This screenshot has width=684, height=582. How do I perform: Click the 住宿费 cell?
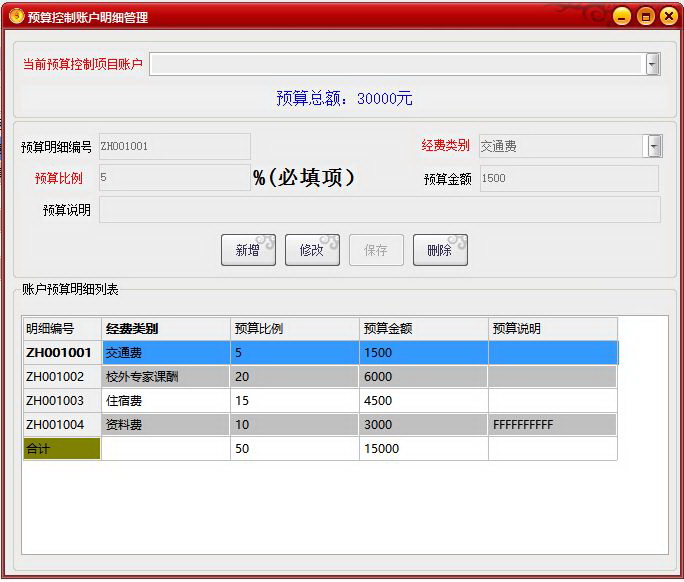point(166,401)
